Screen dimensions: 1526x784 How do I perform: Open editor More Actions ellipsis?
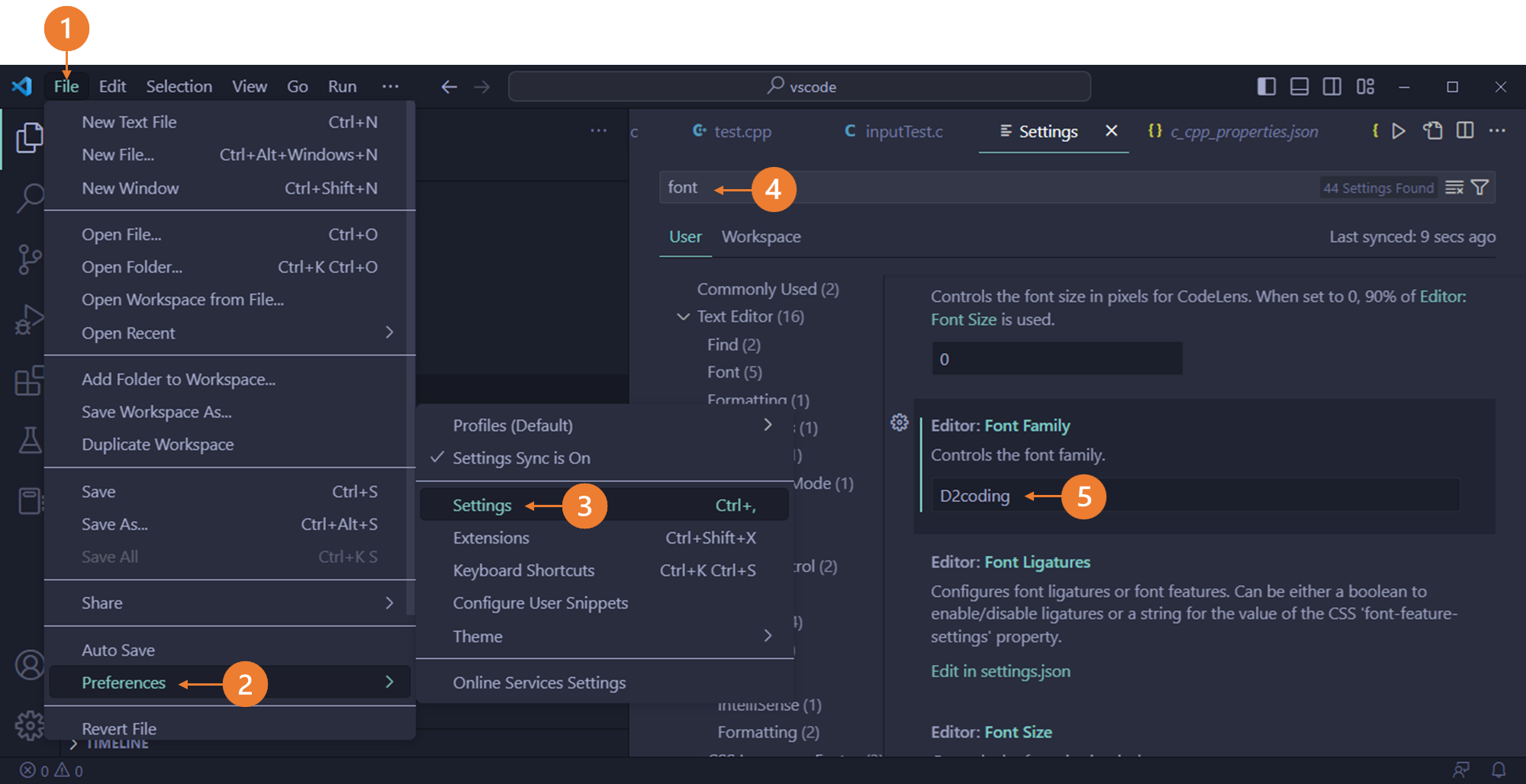pyautogui.click(x=1497, y=130)
